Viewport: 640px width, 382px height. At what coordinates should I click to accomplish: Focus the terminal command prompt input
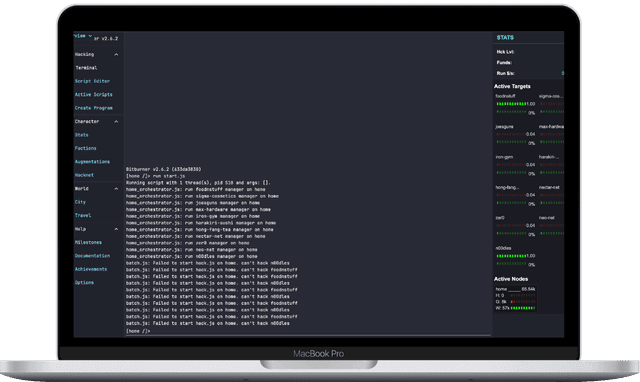pyautogui.click(x=308, y=331)
